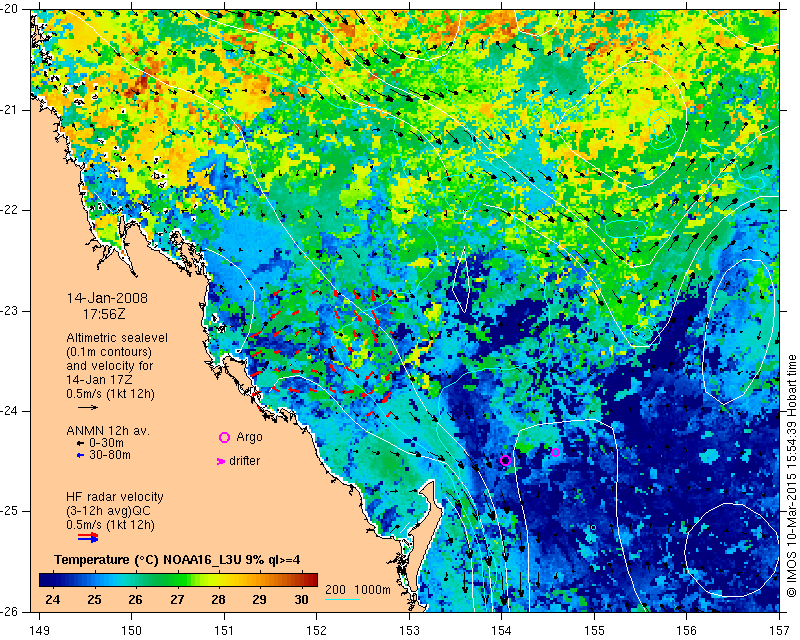Click the temperature color scale bar

coord(179,580)
